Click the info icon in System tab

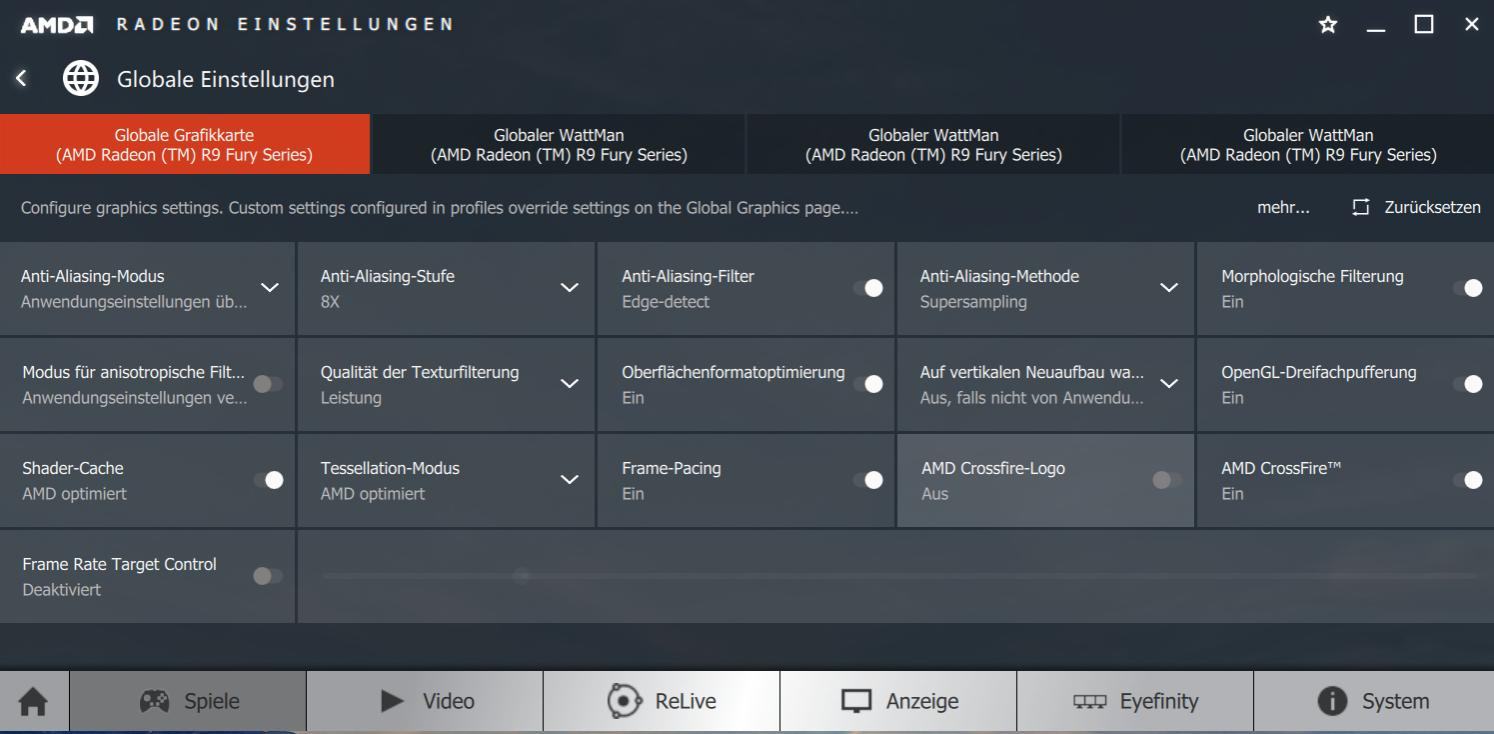click(x=1332, y=702)
